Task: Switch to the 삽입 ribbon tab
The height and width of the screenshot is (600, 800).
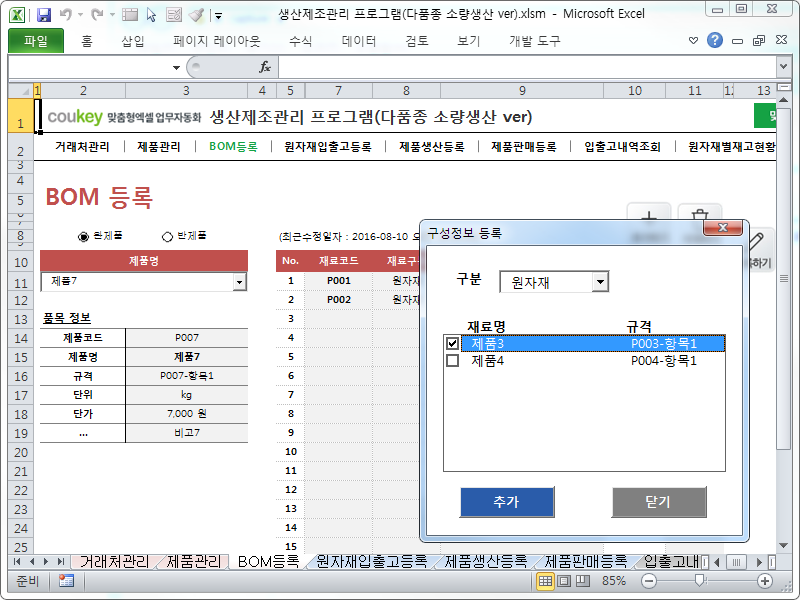Action: pyautogui.click(x=133, y=41)
